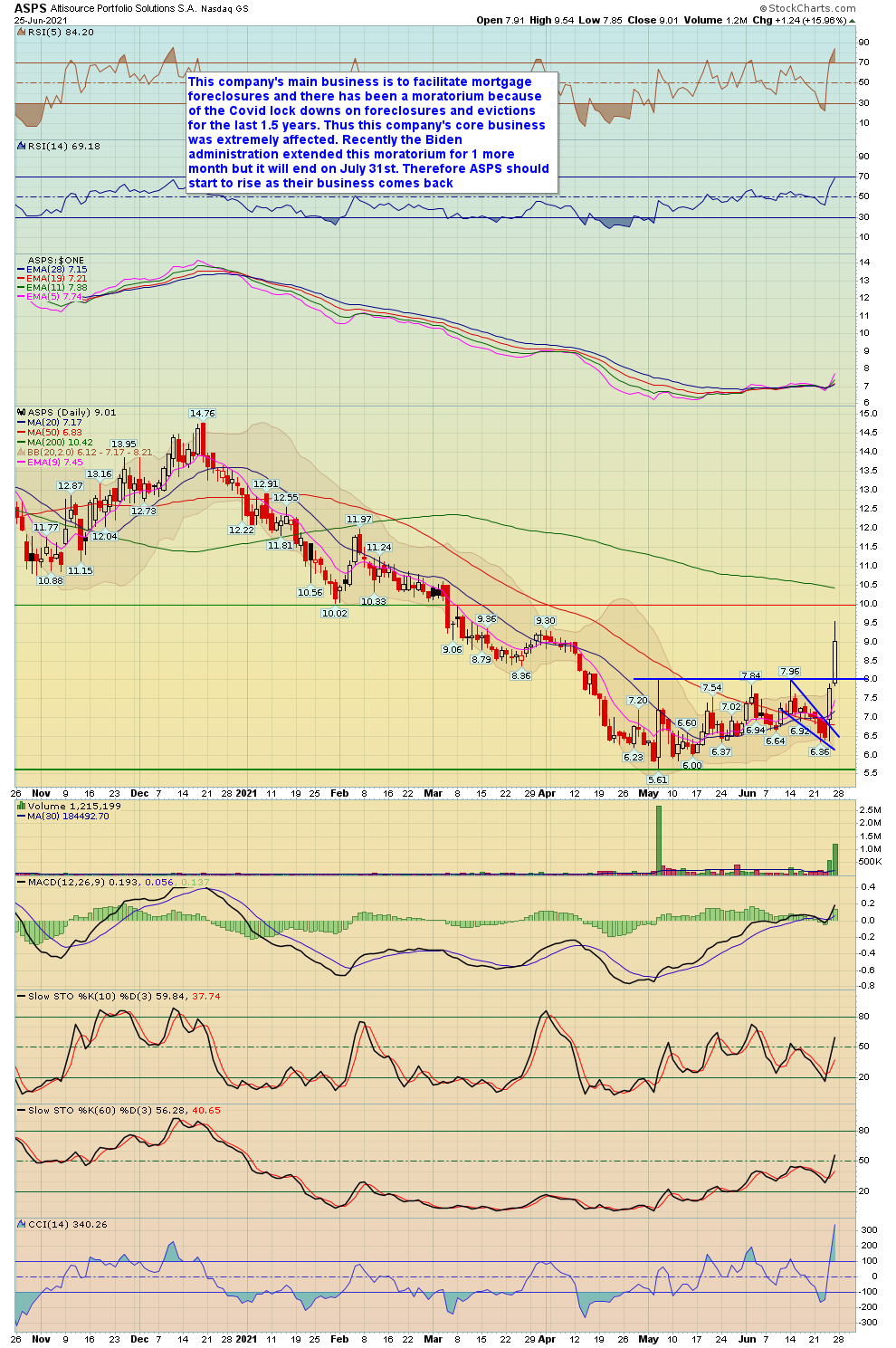Screen dimensions: 896x1348
Task: Click the 8.36 price label
Action: point(521,675)
